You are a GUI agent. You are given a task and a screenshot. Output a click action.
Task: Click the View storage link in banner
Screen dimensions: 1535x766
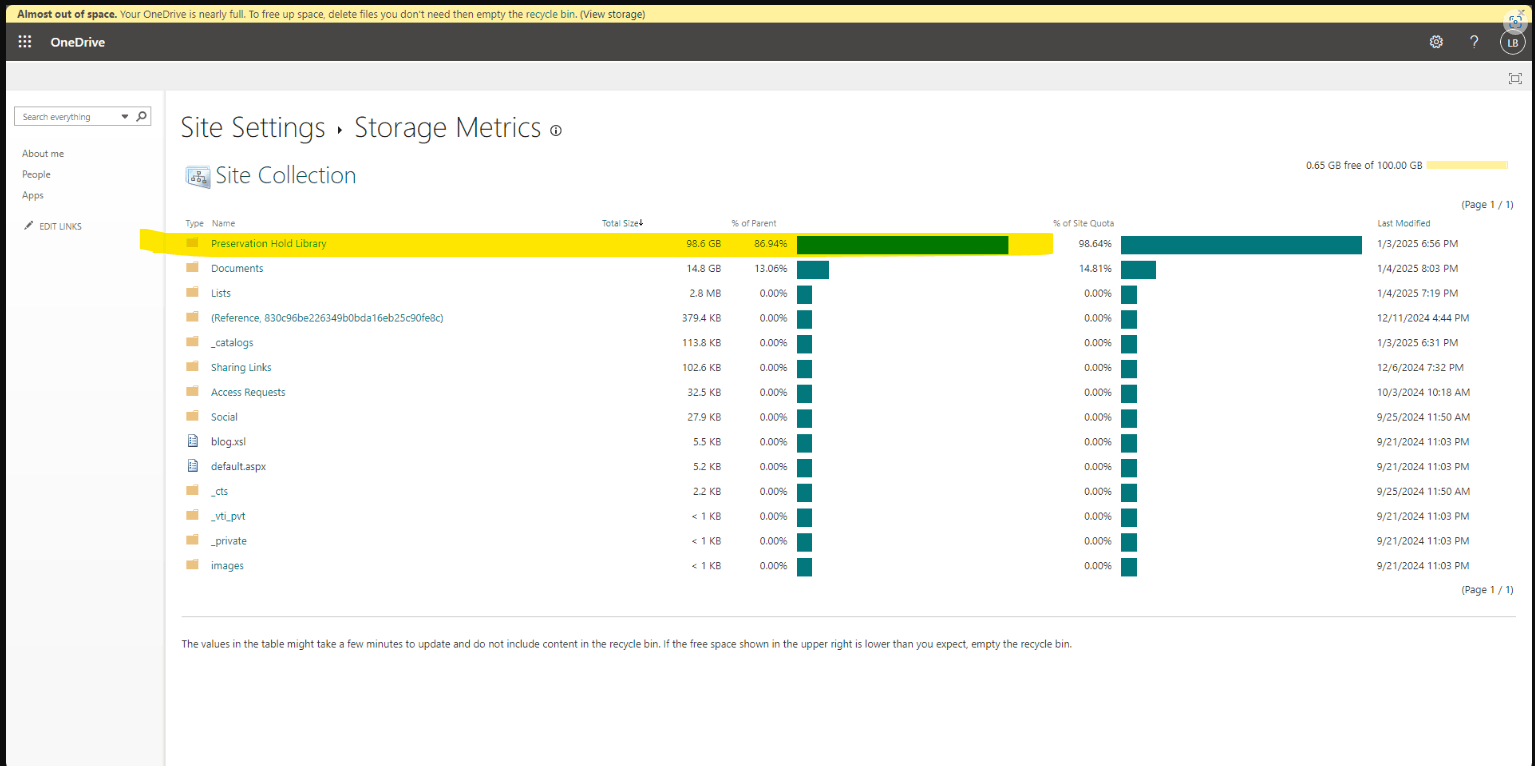pos(612,14)
